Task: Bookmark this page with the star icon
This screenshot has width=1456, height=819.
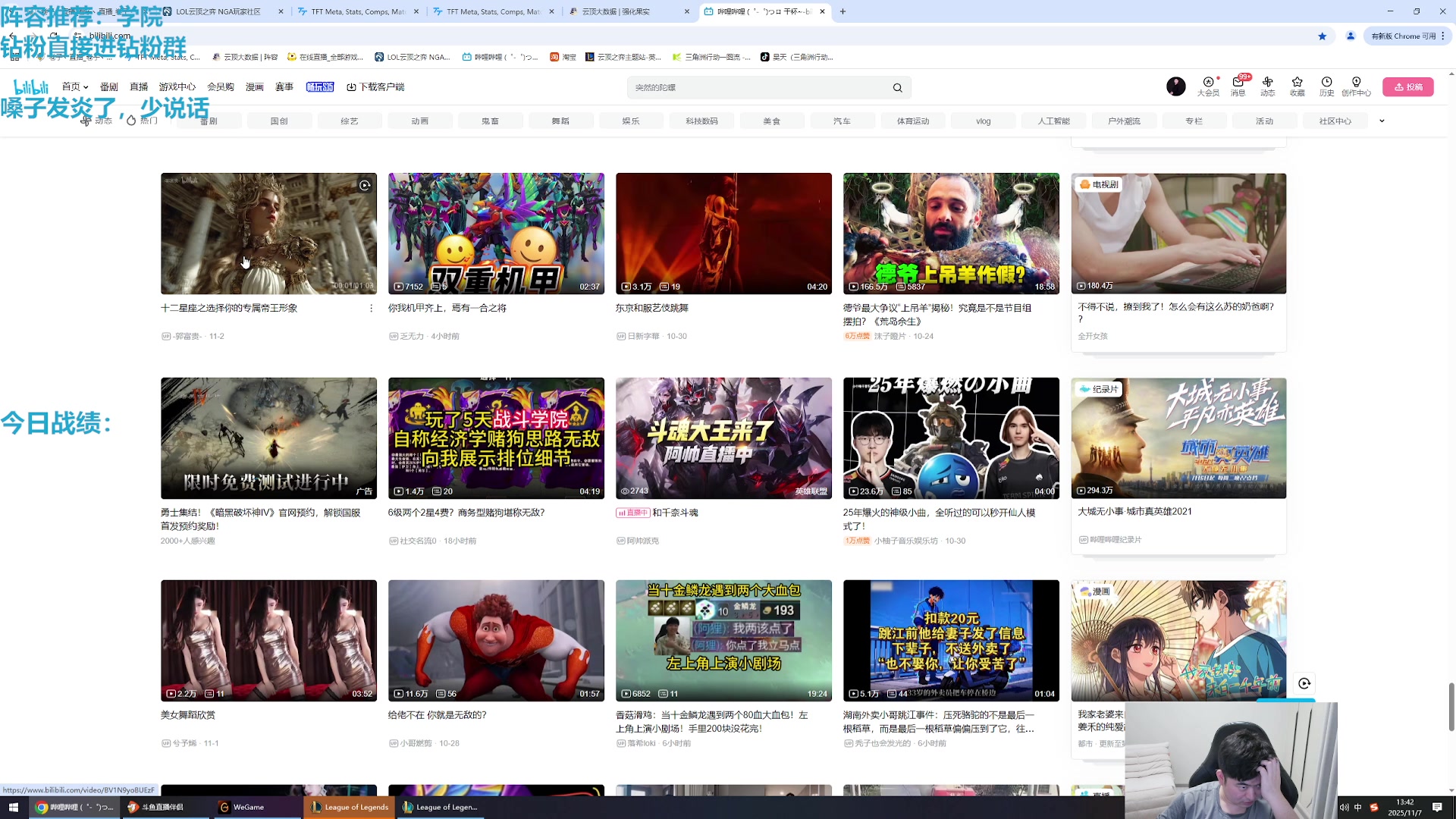Action: pyautogui.click(x=1322, y=36)
